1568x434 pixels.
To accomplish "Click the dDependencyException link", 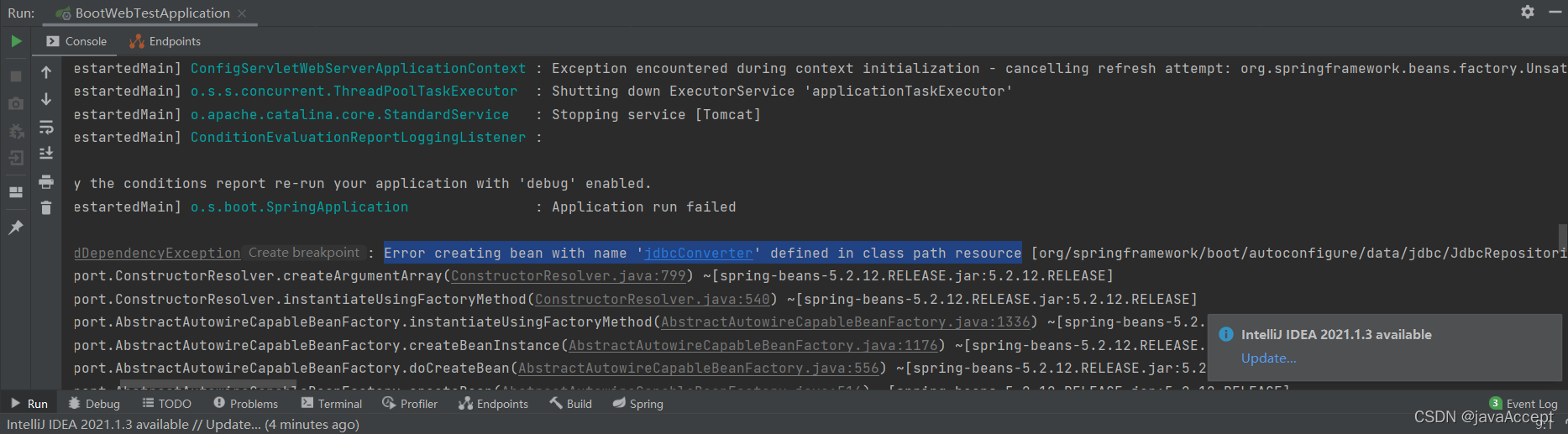I will point(157,254).
